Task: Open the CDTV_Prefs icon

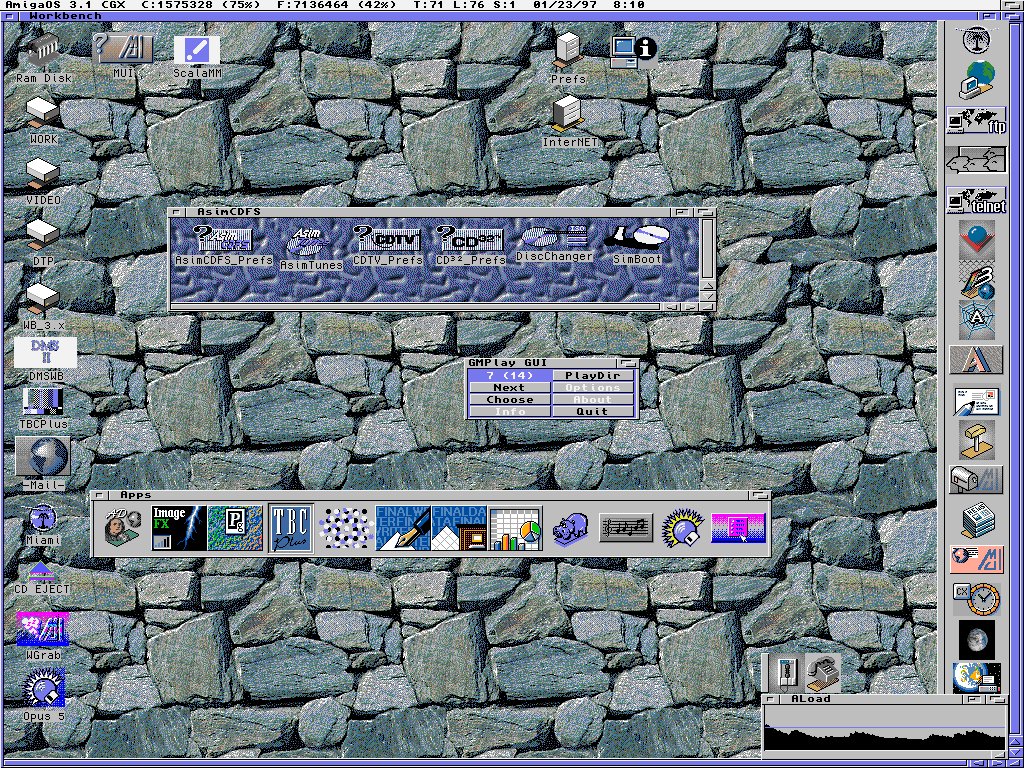Action: click(x=388, y=240)
